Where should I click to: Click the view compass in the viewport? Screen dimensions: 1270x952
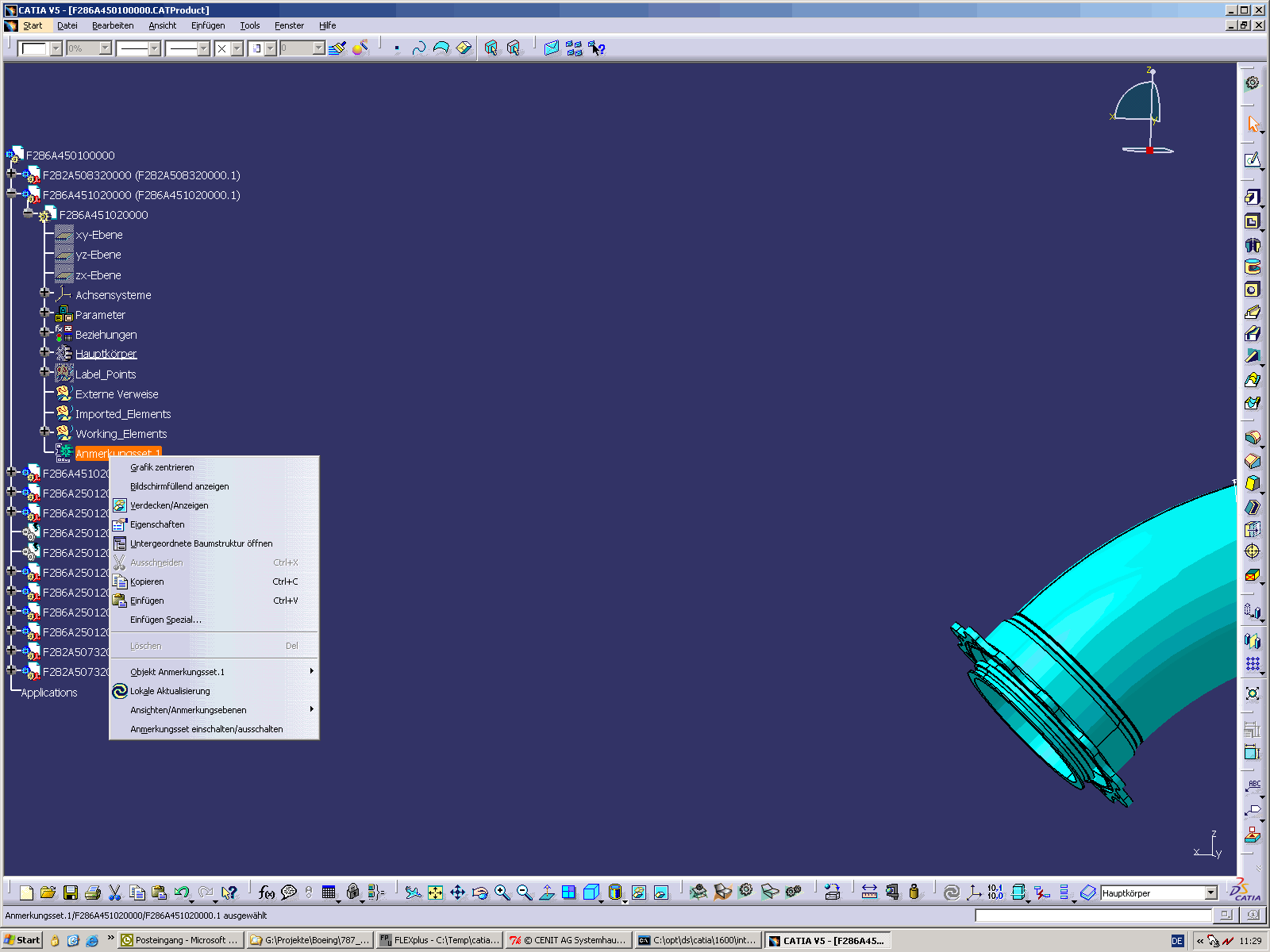[1143, 110]
